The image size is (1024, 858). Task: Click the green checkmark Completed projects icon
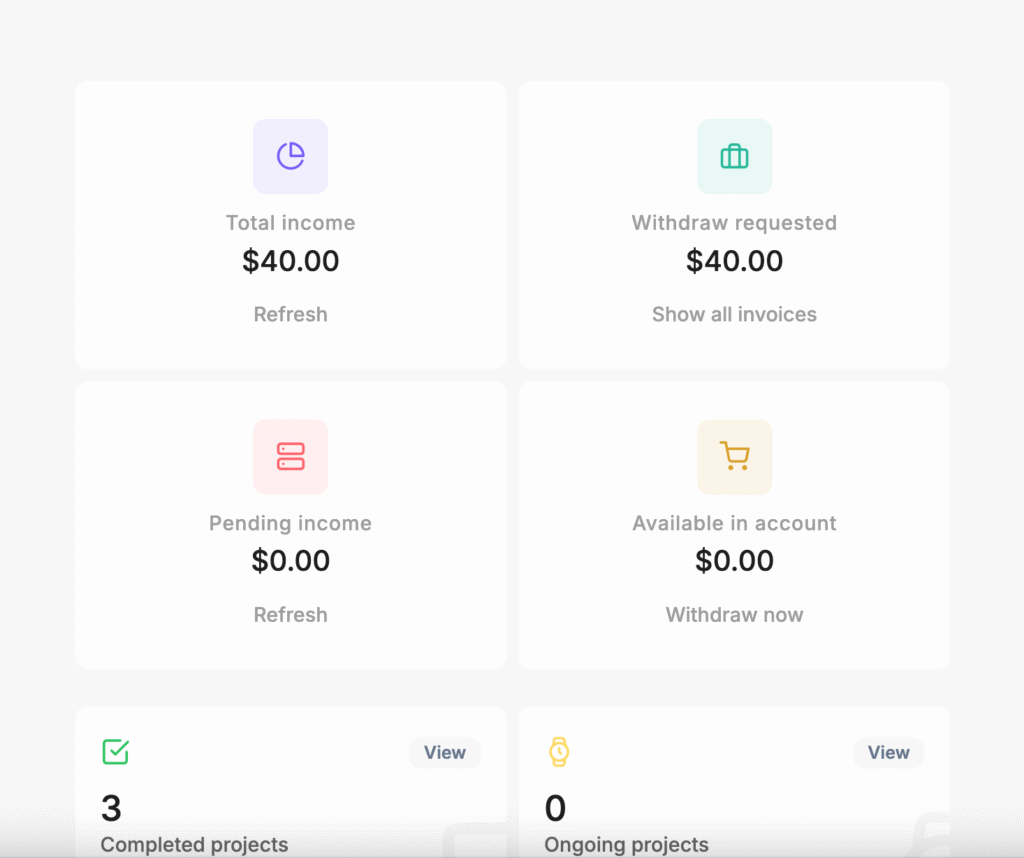pos(116,752)
